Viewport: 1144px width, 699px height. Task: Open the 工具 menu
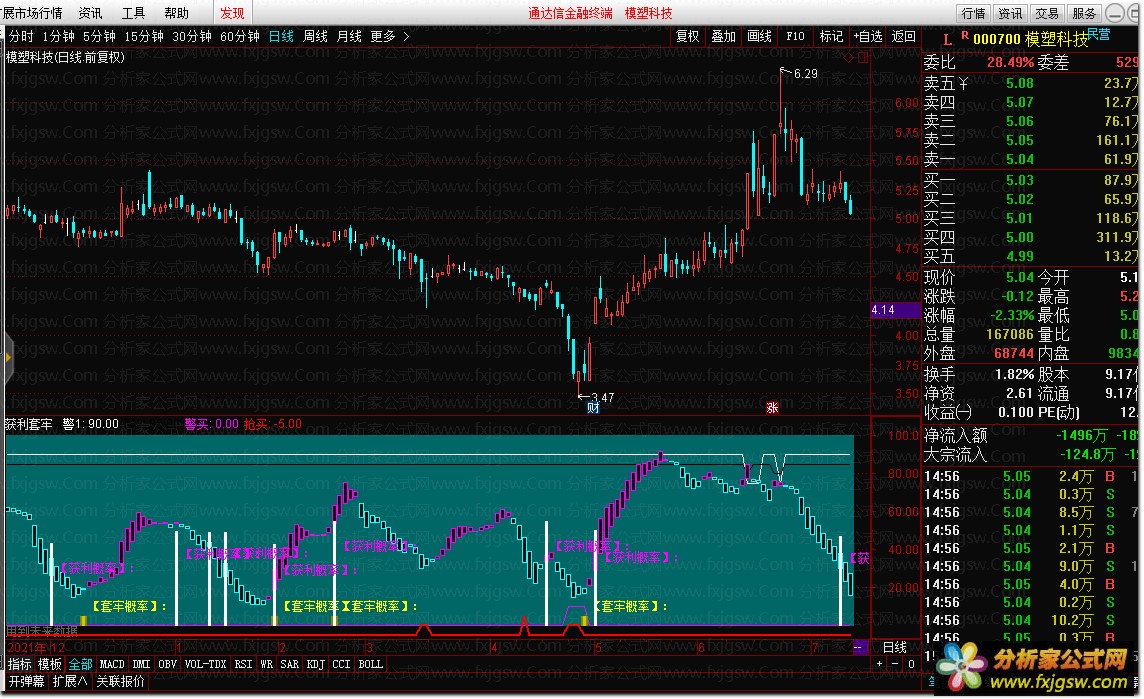133,13
